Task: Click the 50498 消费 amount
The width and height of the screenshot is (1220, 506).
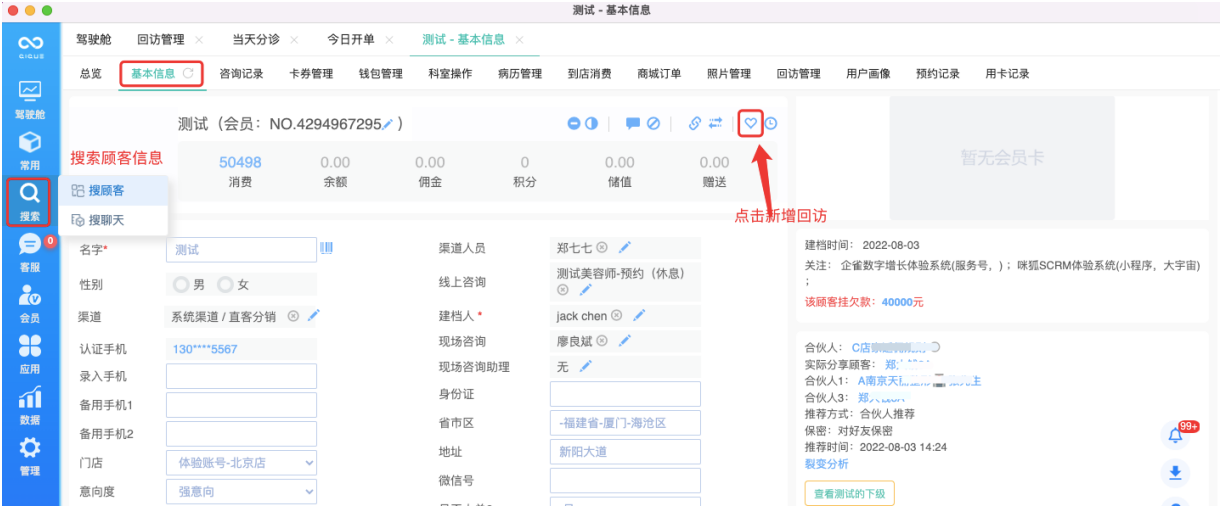Action: tap(240, 162)
